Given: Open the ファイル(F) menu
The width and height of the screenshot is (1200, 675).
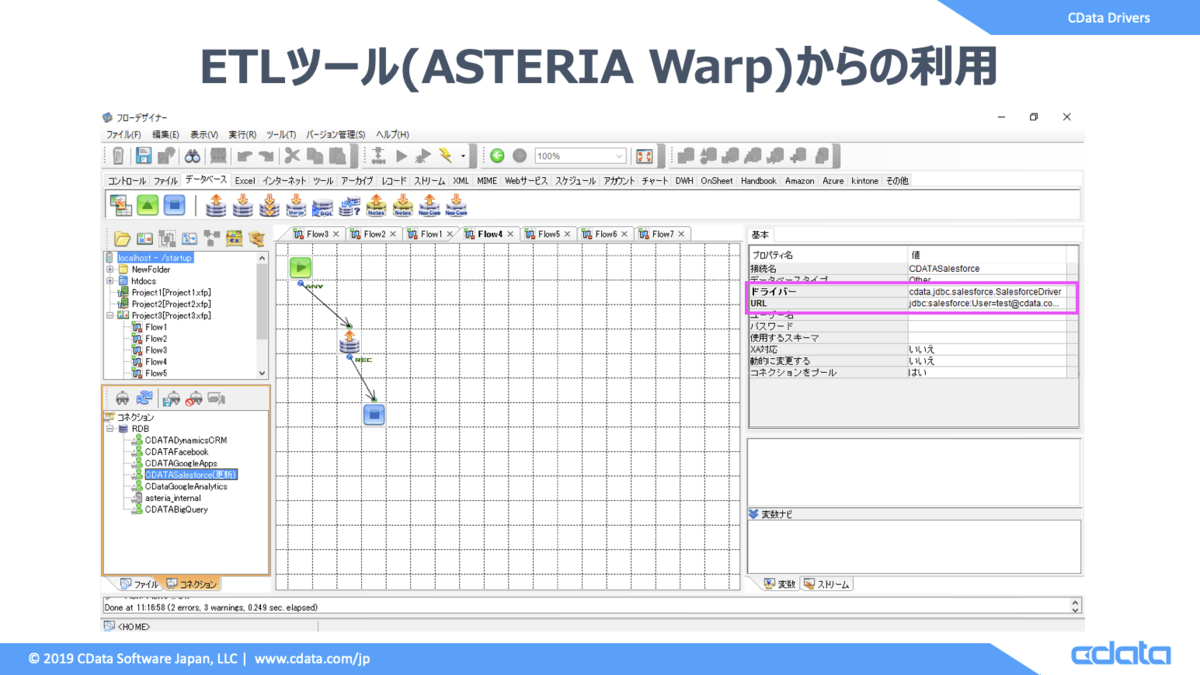Looking at the screenshot, I should (x=123, y=134).
